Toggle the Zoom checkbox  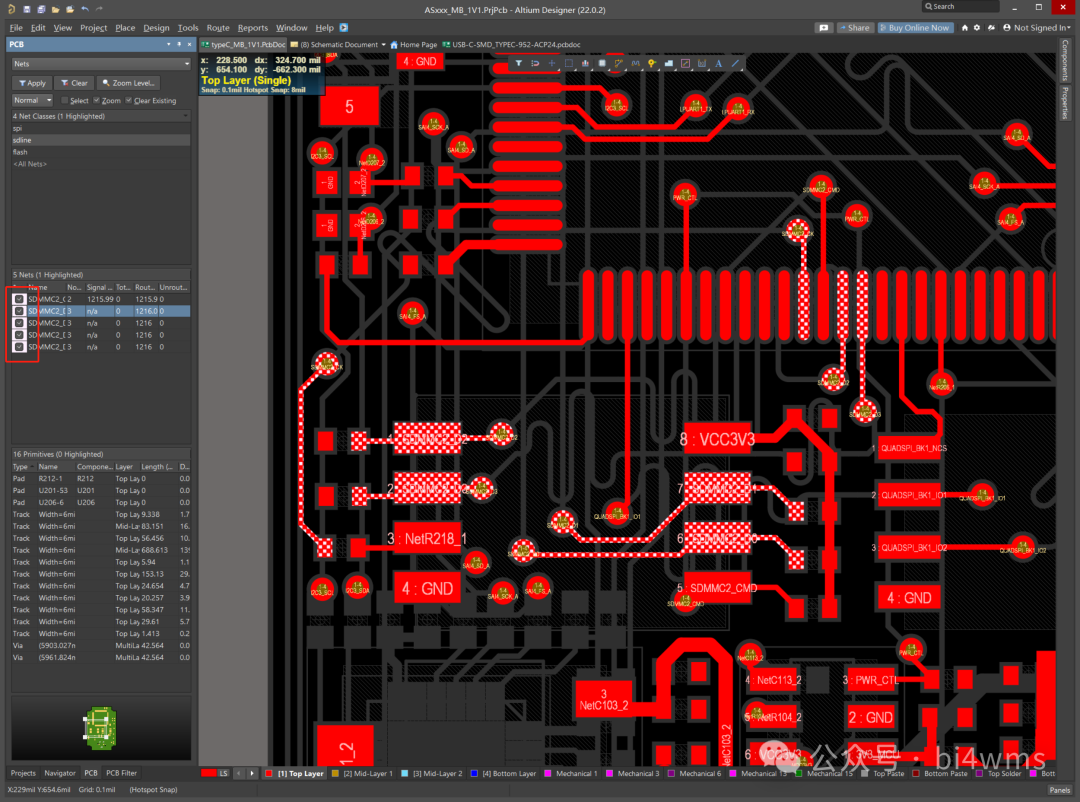pos(97,100)
